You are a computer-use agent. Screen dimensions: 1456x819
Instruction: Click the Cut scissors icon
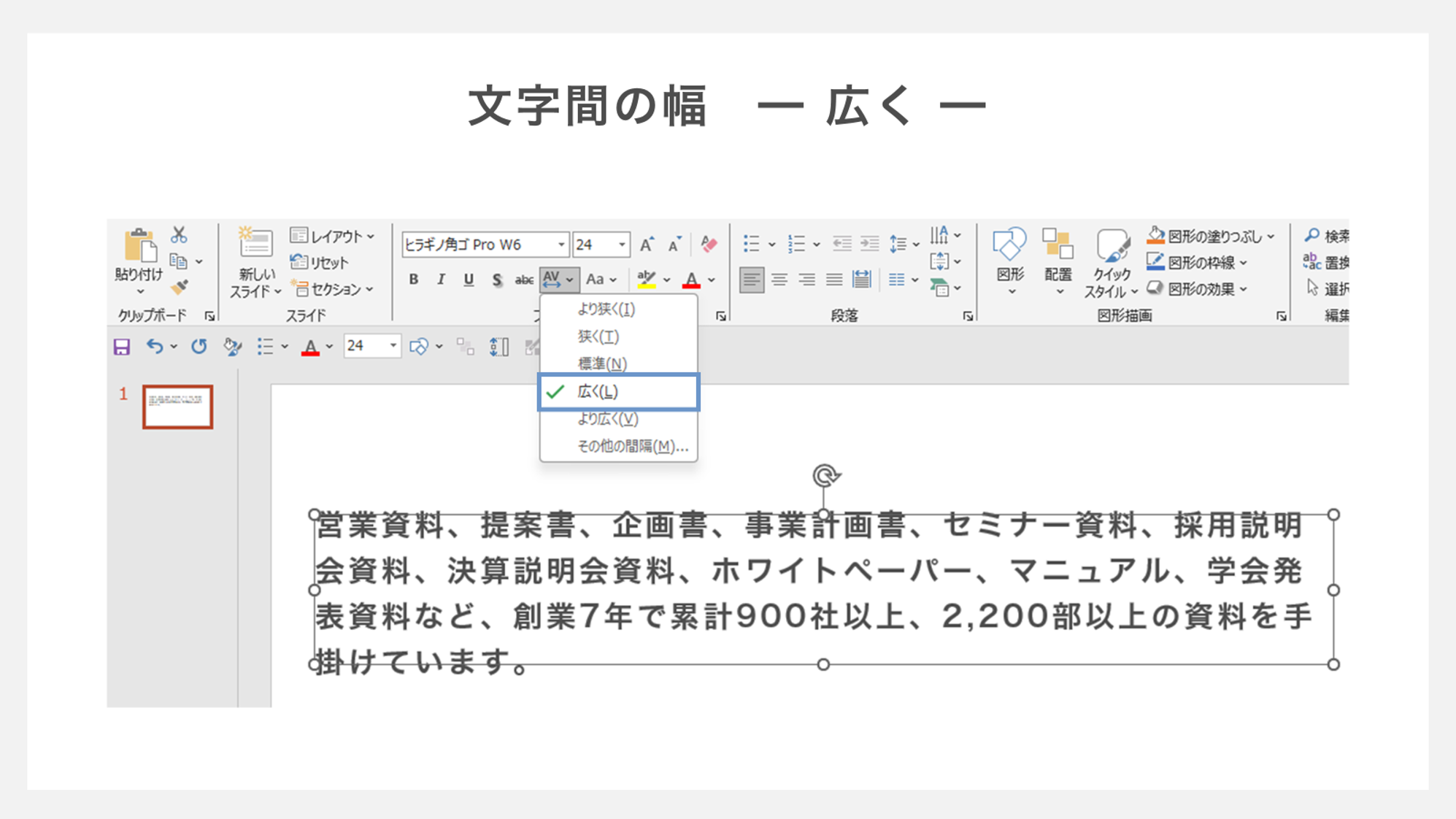tap(179, 235)
